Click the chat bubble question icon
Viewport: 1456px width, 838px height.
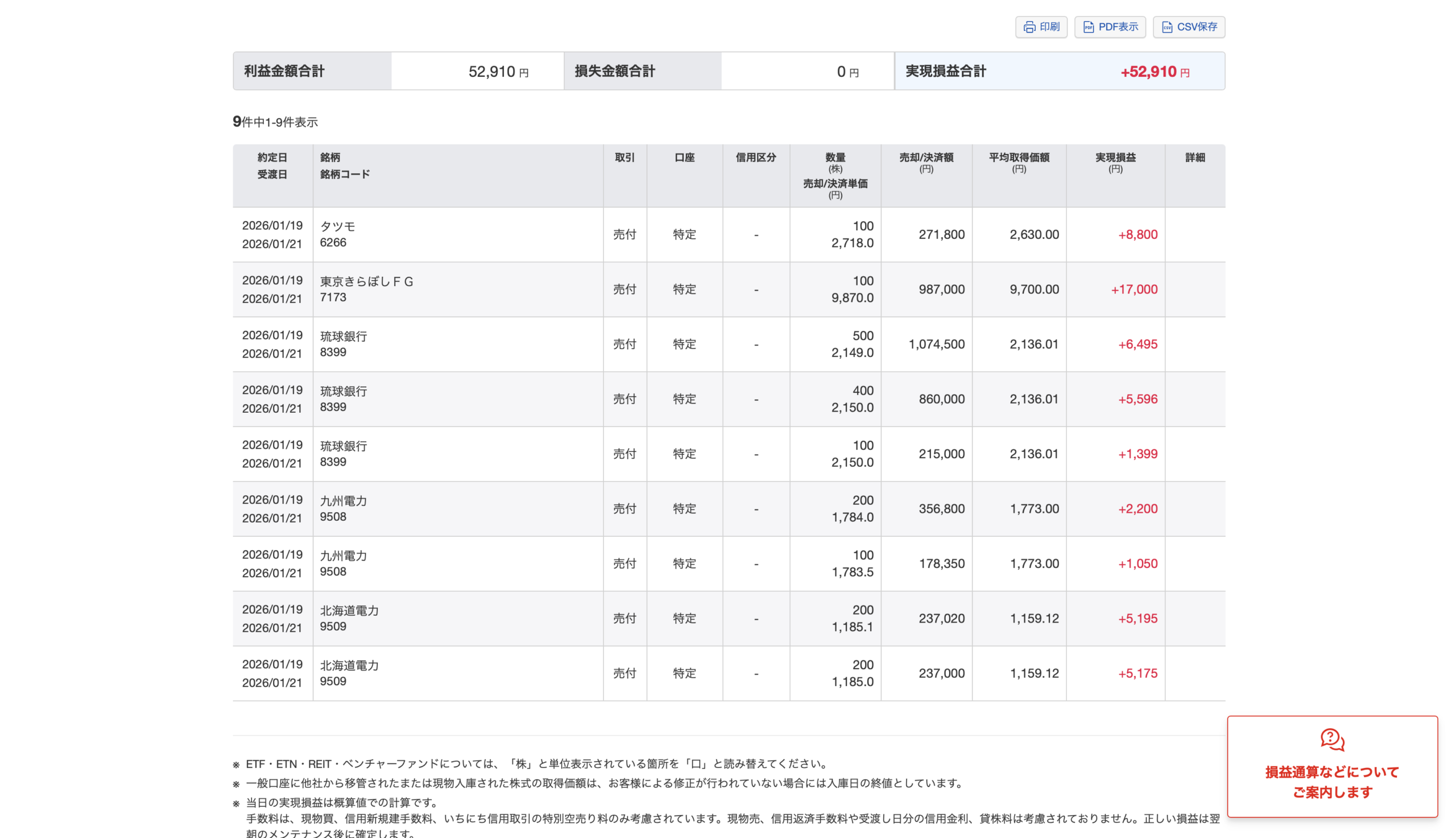tap(1331, 740)
